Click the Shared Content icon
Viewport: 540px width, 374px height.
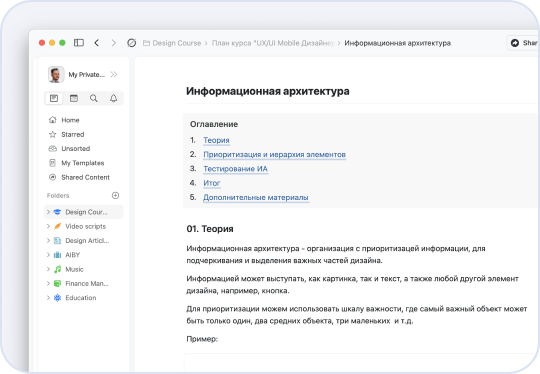(x=52, y=177)
